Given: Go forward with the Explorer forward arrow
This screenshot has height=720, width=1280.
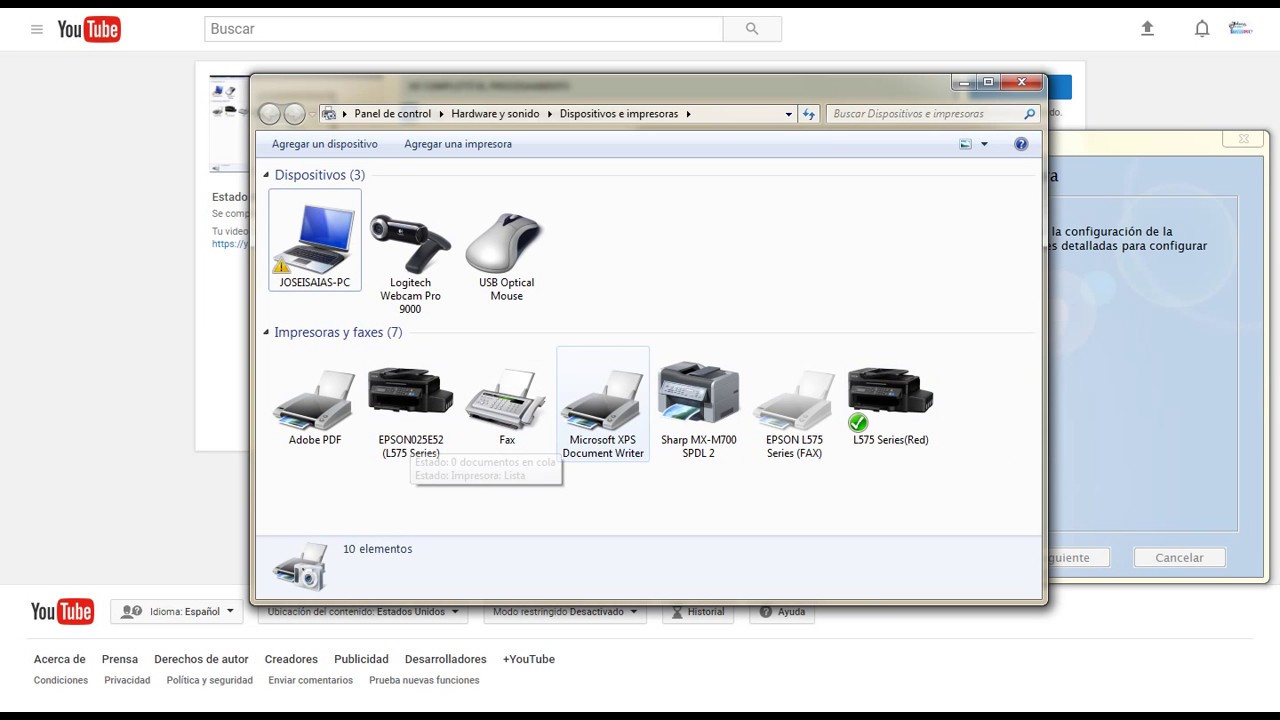Looking at the screenshot, I should 294,114.
